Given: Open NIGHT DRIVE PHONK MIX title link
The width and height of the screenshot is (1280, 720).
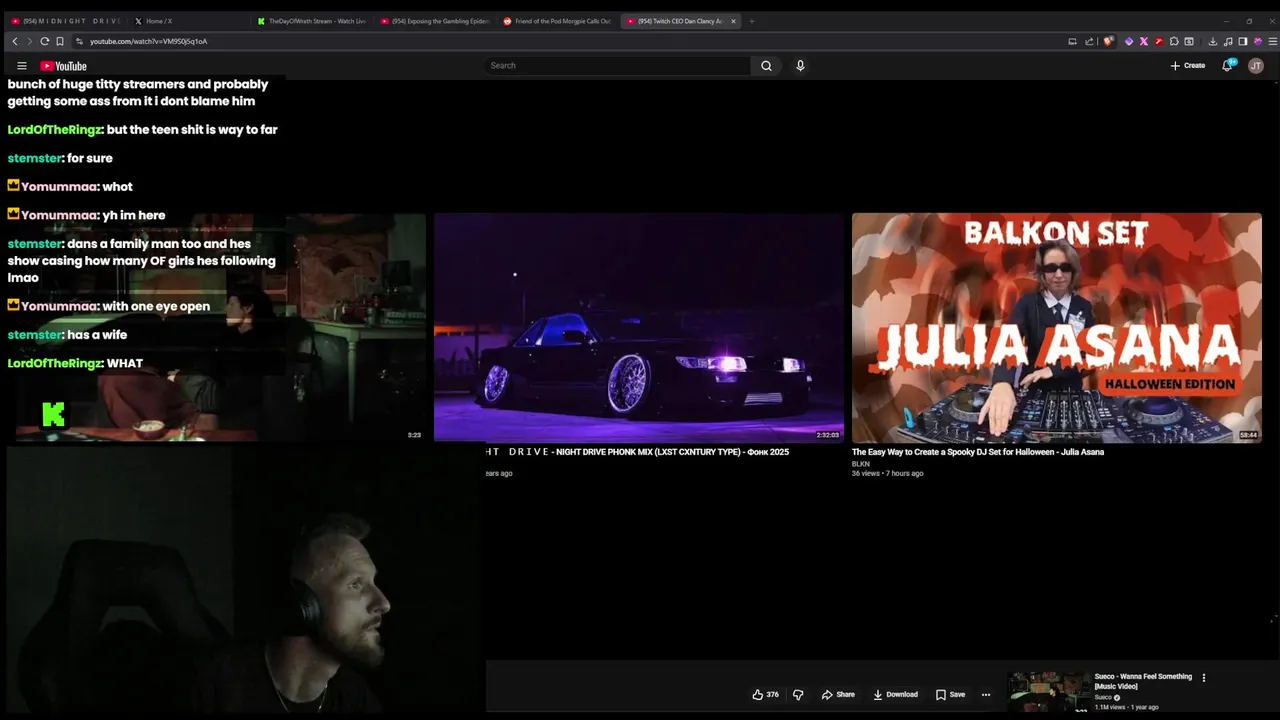Looking at the screenshot, I should [637, 452].
